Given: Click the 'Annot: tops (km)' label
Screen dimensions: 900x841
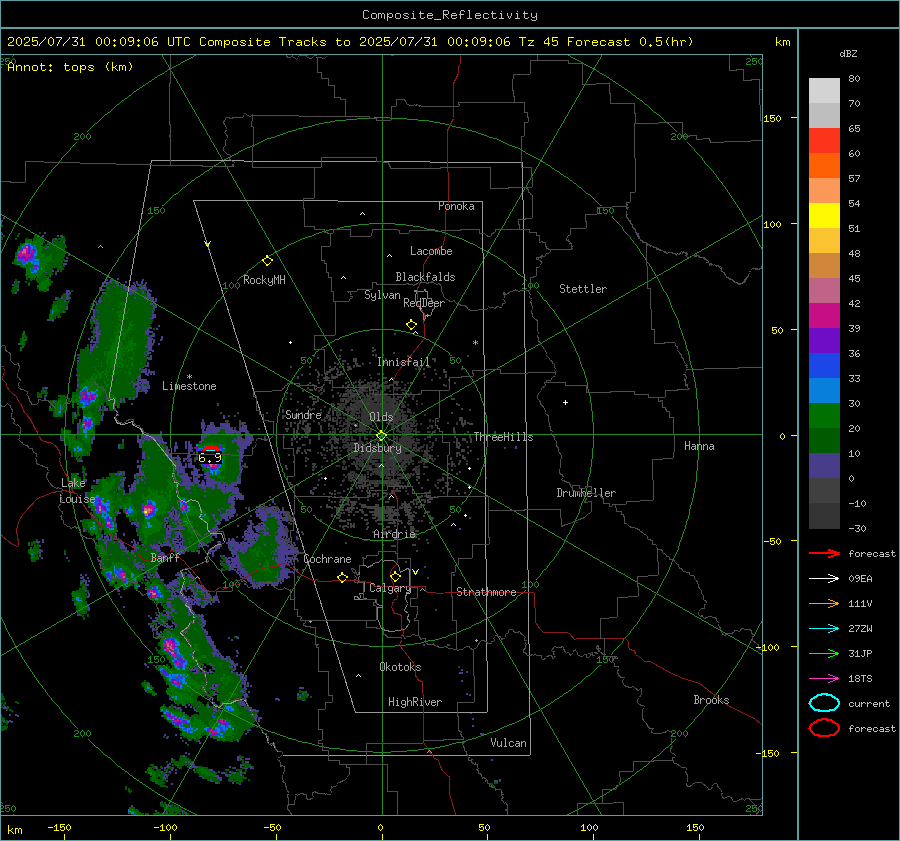Looking at the screenshot, I should tap(70, 67).
